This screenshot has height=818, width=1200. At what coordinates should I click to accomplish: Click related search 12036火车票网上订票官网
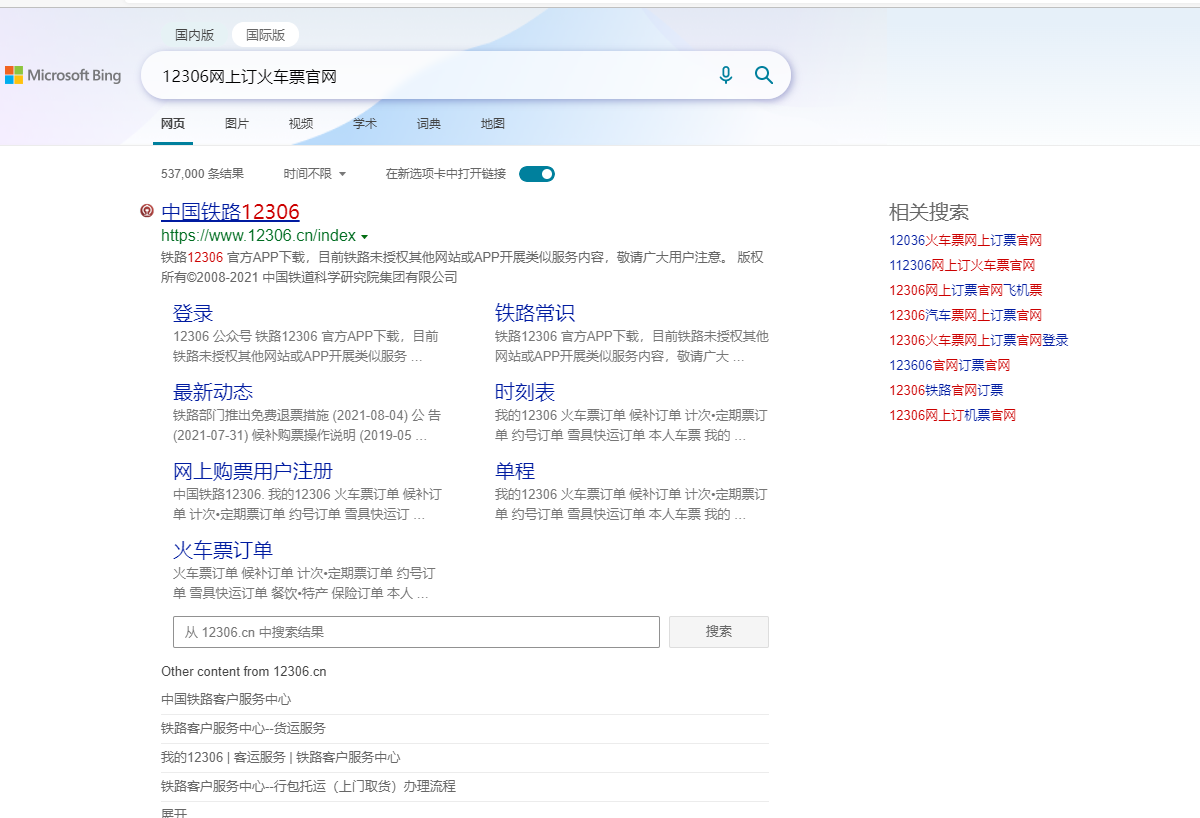click(966, 240)
